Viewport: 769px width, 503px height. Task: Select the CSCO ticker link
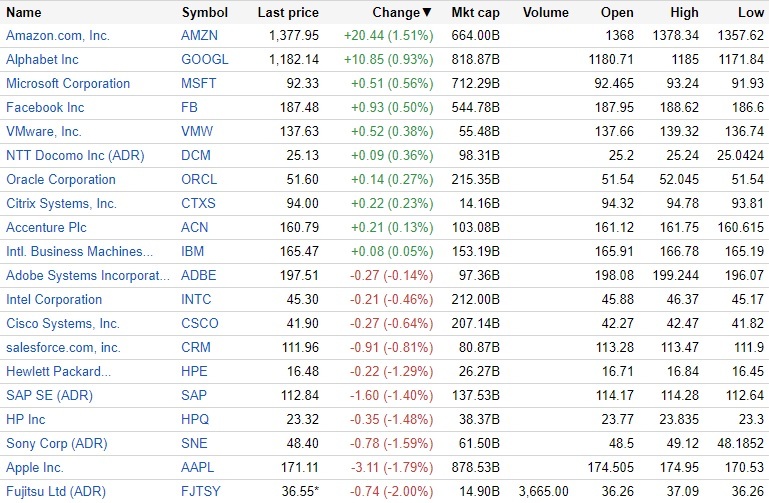tap(199, 323)
